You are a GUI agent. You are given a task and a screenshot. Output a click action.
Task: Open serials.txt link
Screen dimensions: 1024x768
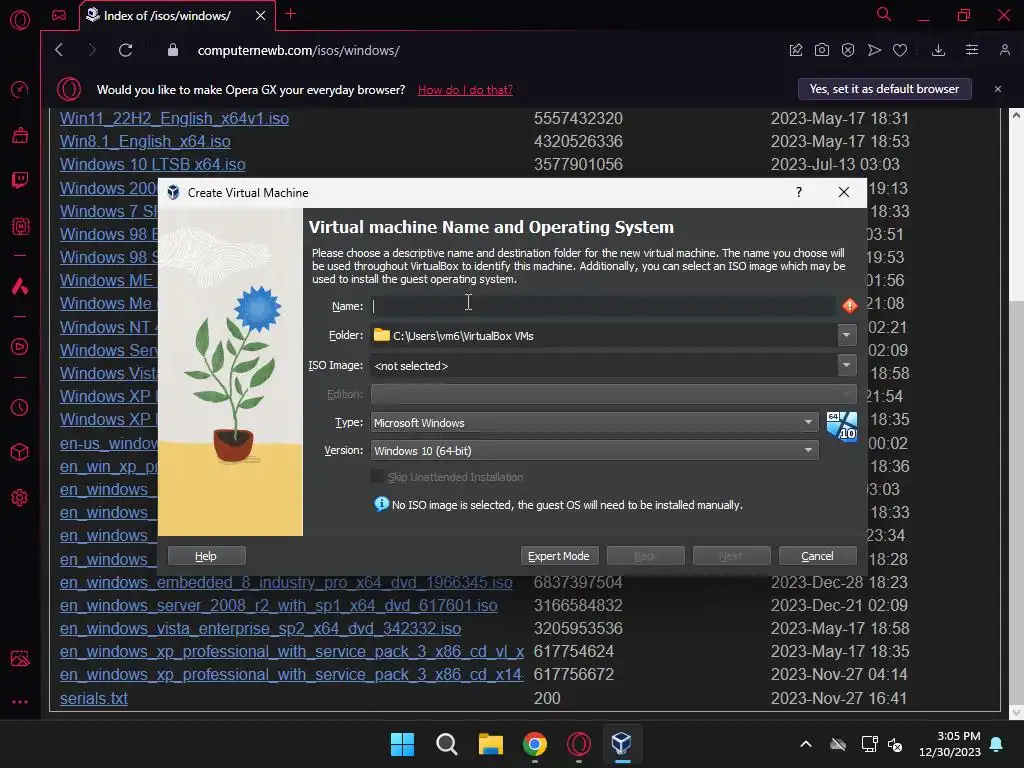(93, 698)
